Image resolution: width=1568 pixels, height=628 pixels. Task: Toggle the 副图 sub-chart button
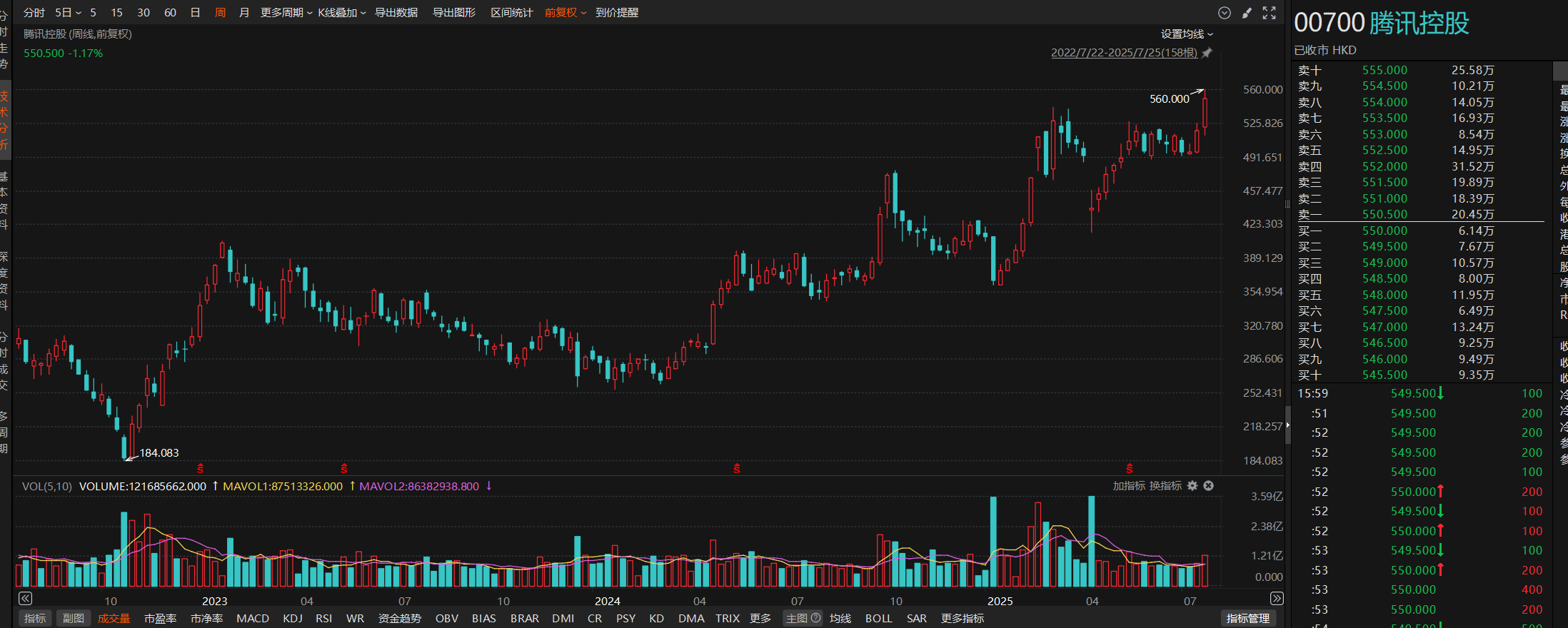point(73,618)
